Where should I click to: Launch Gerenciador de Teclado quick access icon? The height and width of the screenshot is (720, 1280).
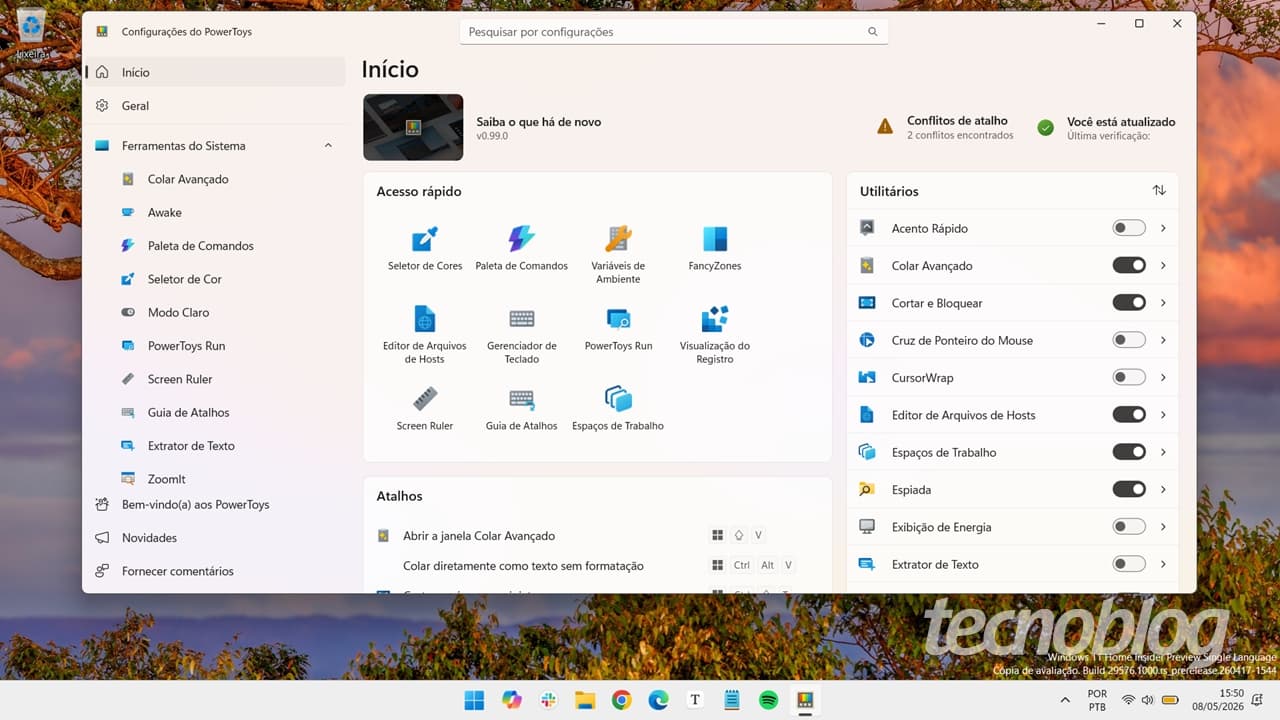(521, 335)
